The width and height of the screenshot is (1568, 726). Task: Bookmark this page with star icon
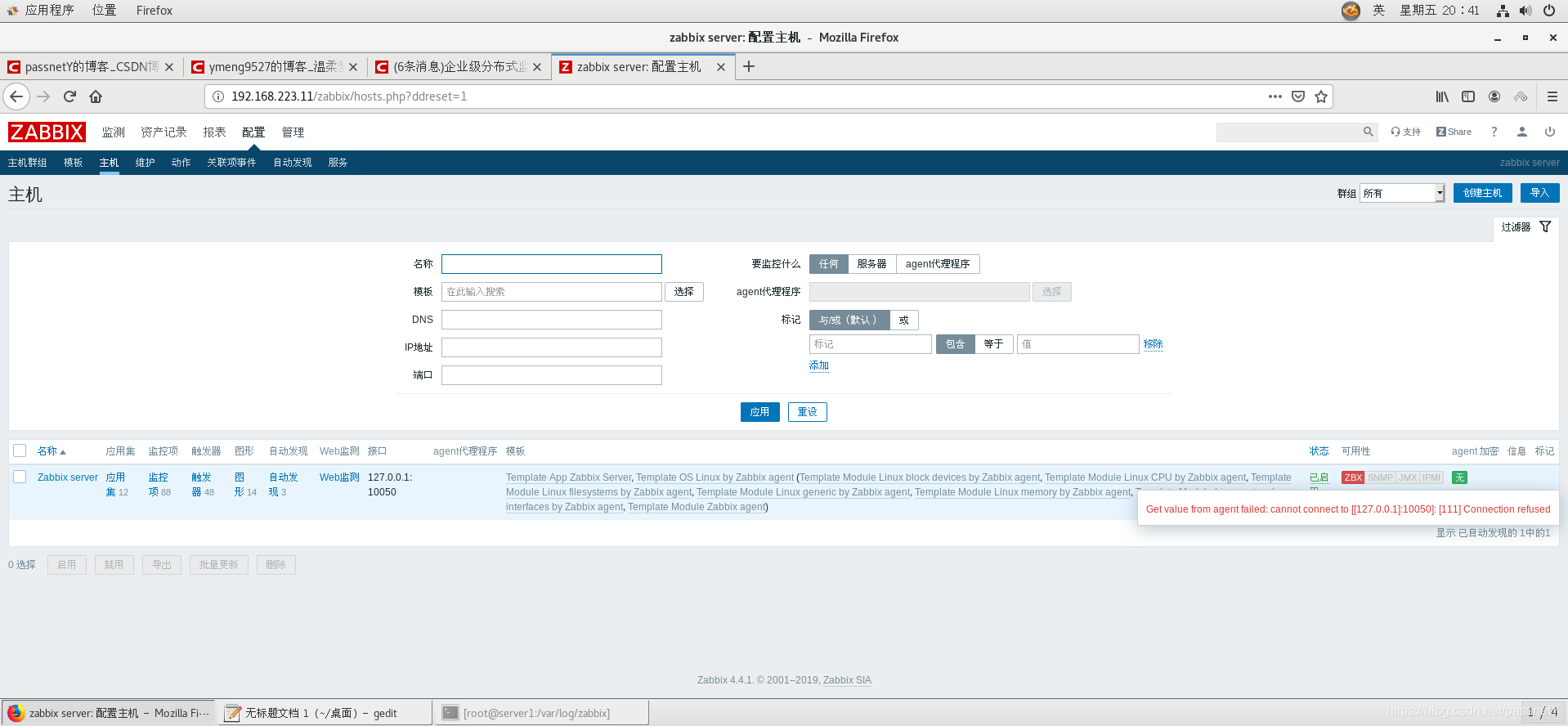pos(1320,96)
